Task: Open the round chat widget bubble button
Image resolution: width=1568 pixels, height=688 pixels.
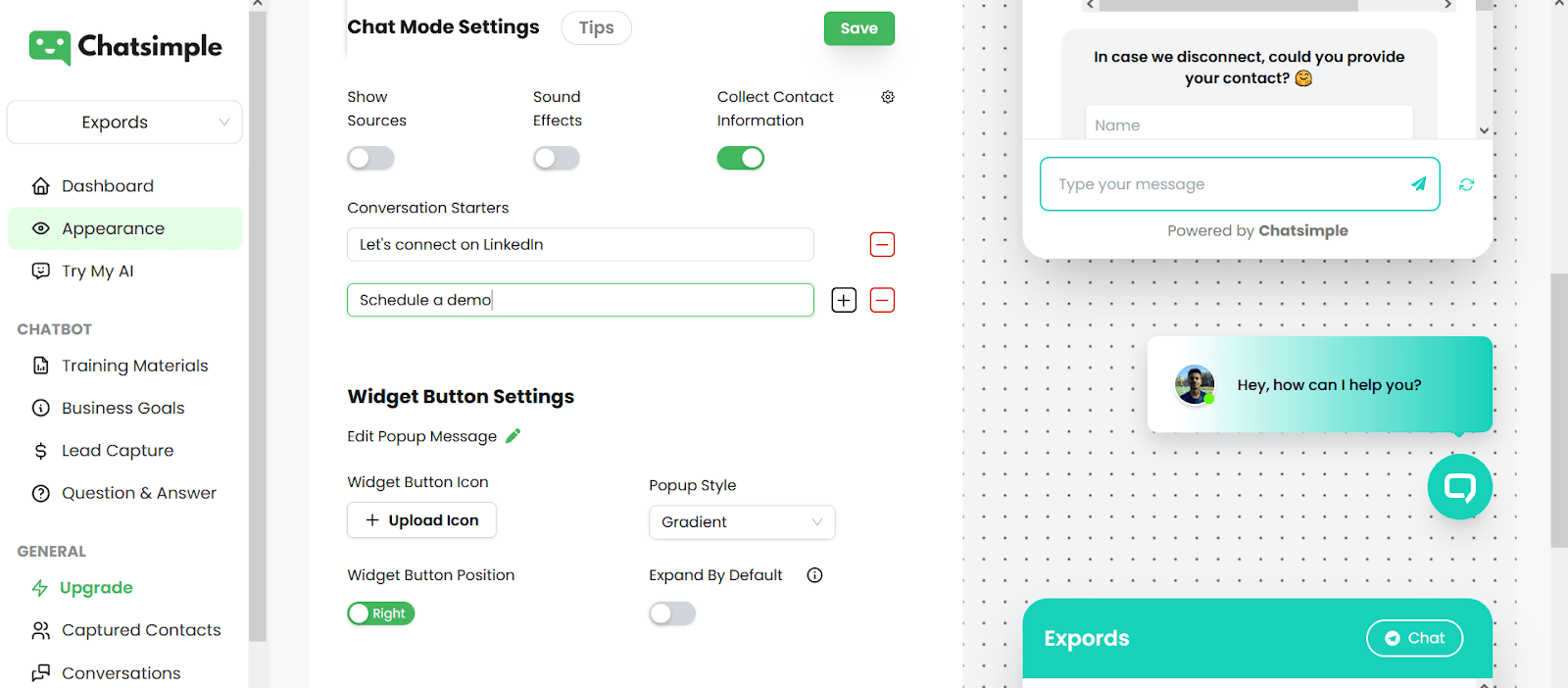Action: pyautogui.click(x=1459, y=487)
